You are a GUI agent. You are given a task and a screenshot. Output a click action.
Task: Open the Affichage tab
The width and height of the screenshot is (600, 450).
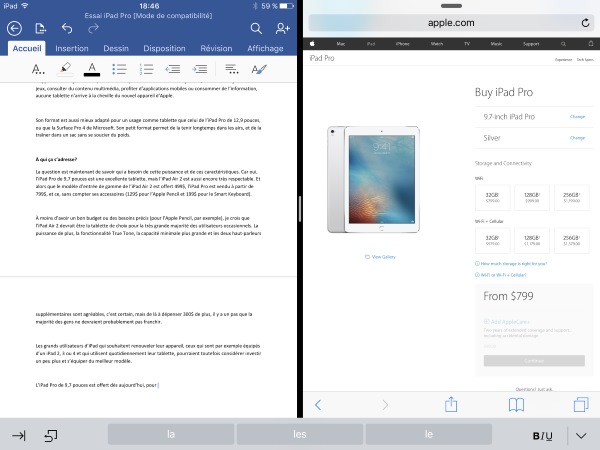click(265, 49)
